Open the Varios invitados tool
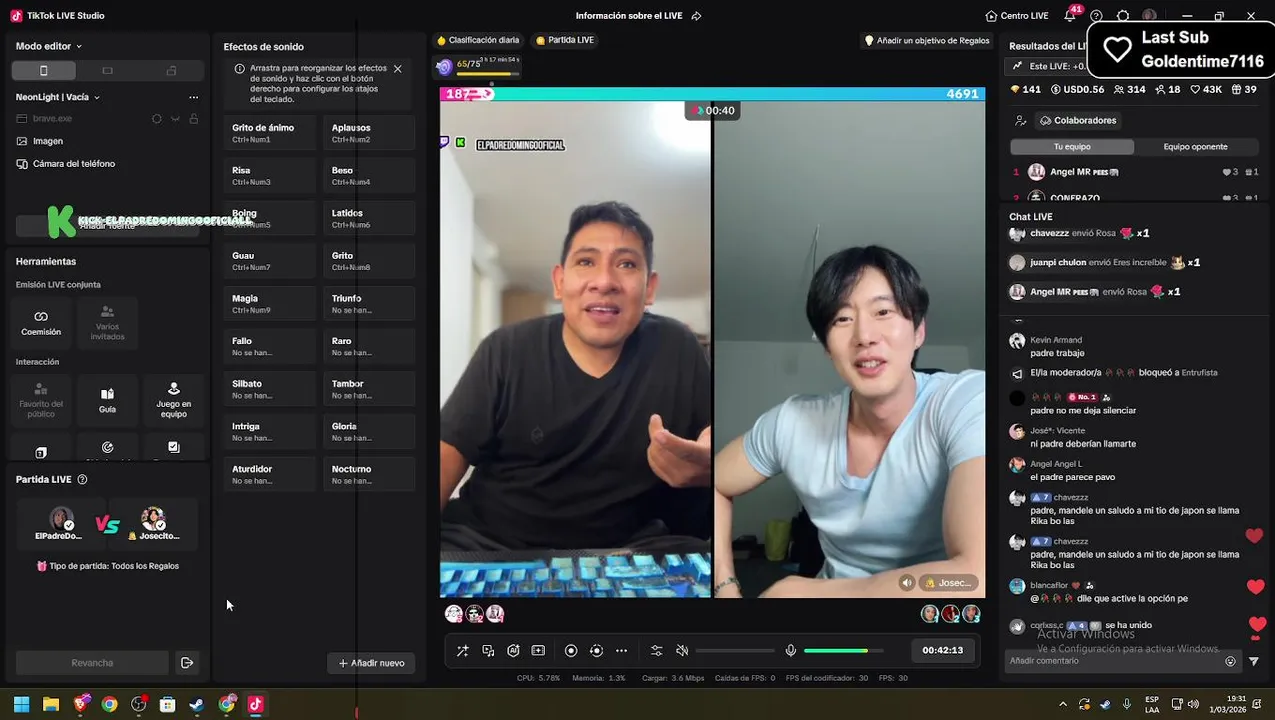This screenshot has width=1275, height=720. (x=107, y=322)
